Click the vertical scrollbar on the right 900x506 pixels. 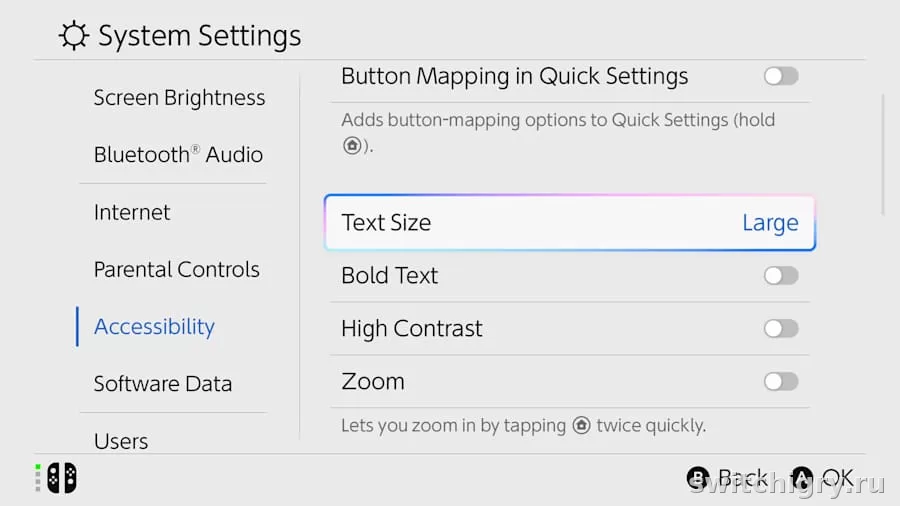883,155
